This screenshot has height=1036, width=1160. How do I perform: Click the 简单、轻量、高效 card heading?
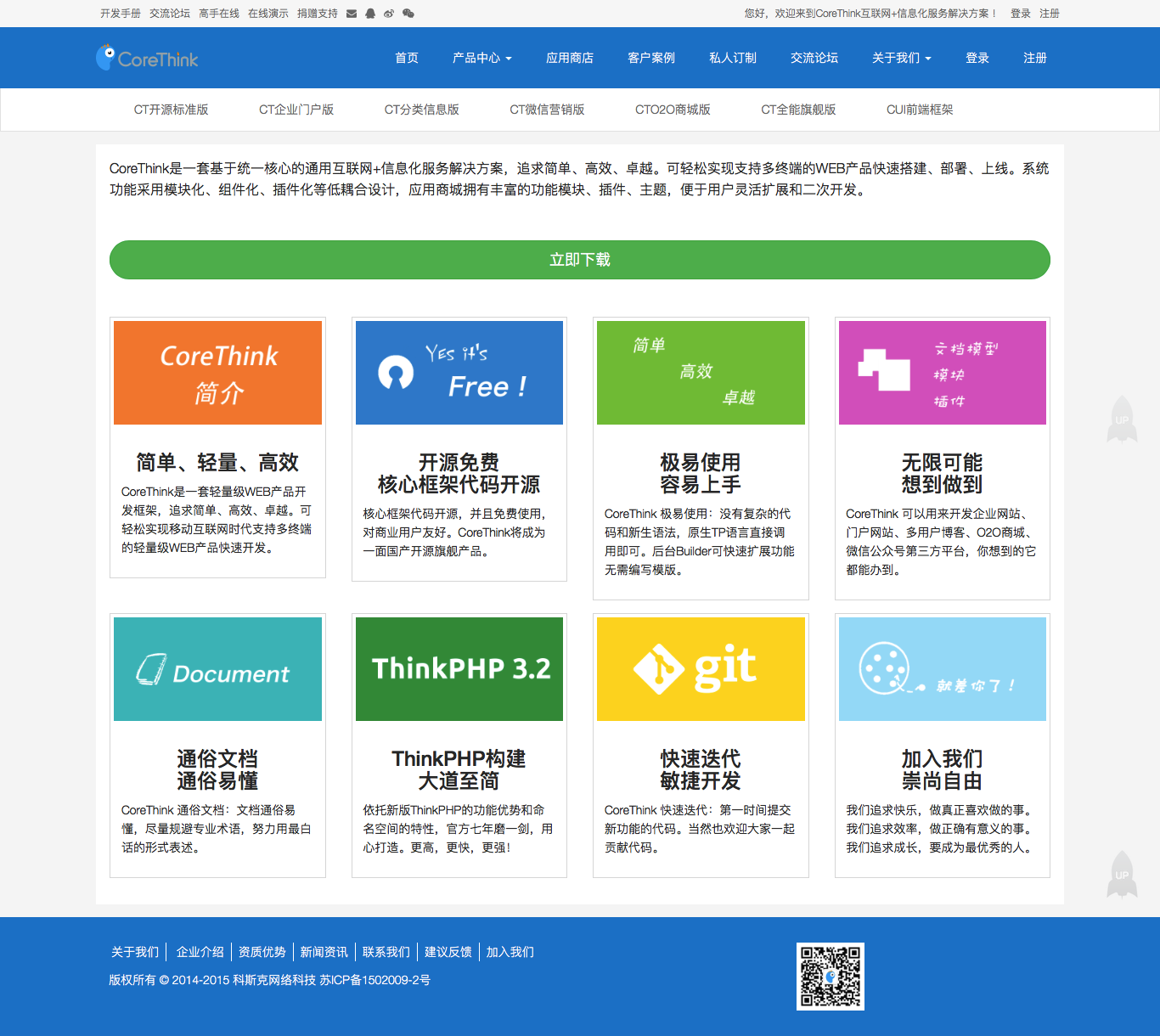point(217,463)
